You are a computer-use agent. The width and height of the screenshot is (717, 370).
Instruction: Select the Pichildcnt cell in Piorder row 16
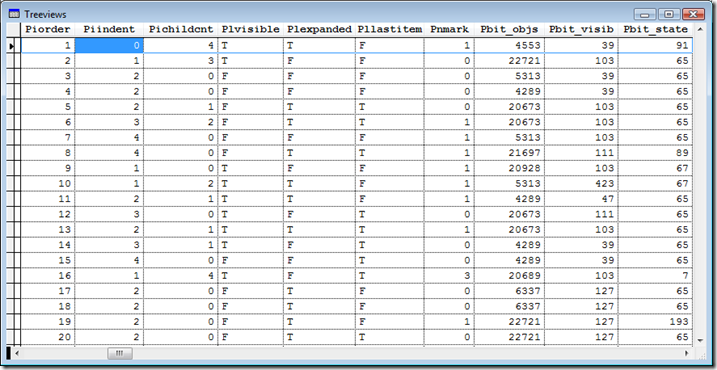tap(181, 275)
